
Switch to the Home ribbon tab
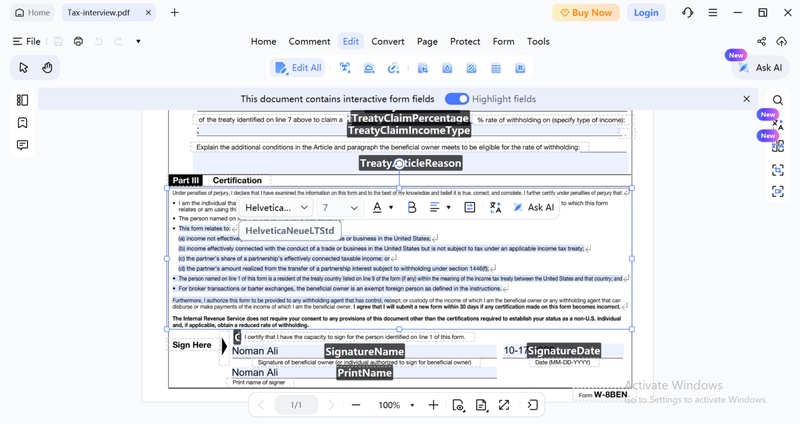pyautogui.click(x=263, y=41)
